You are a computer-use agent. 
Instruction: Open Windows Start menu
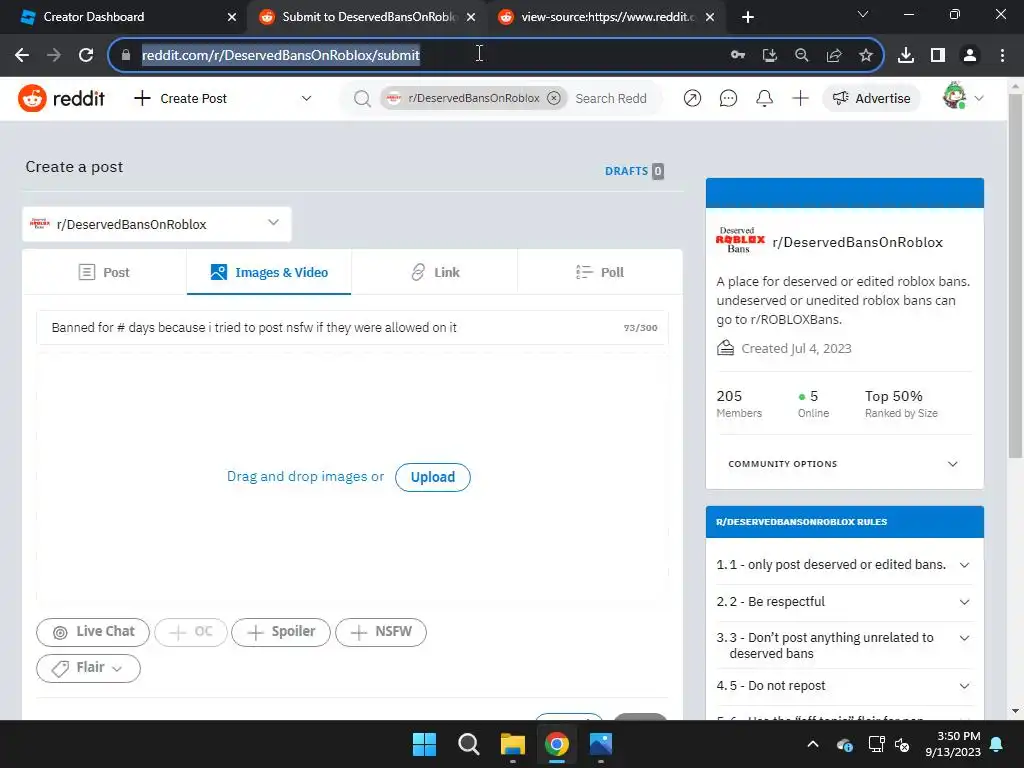coord(424,744)
